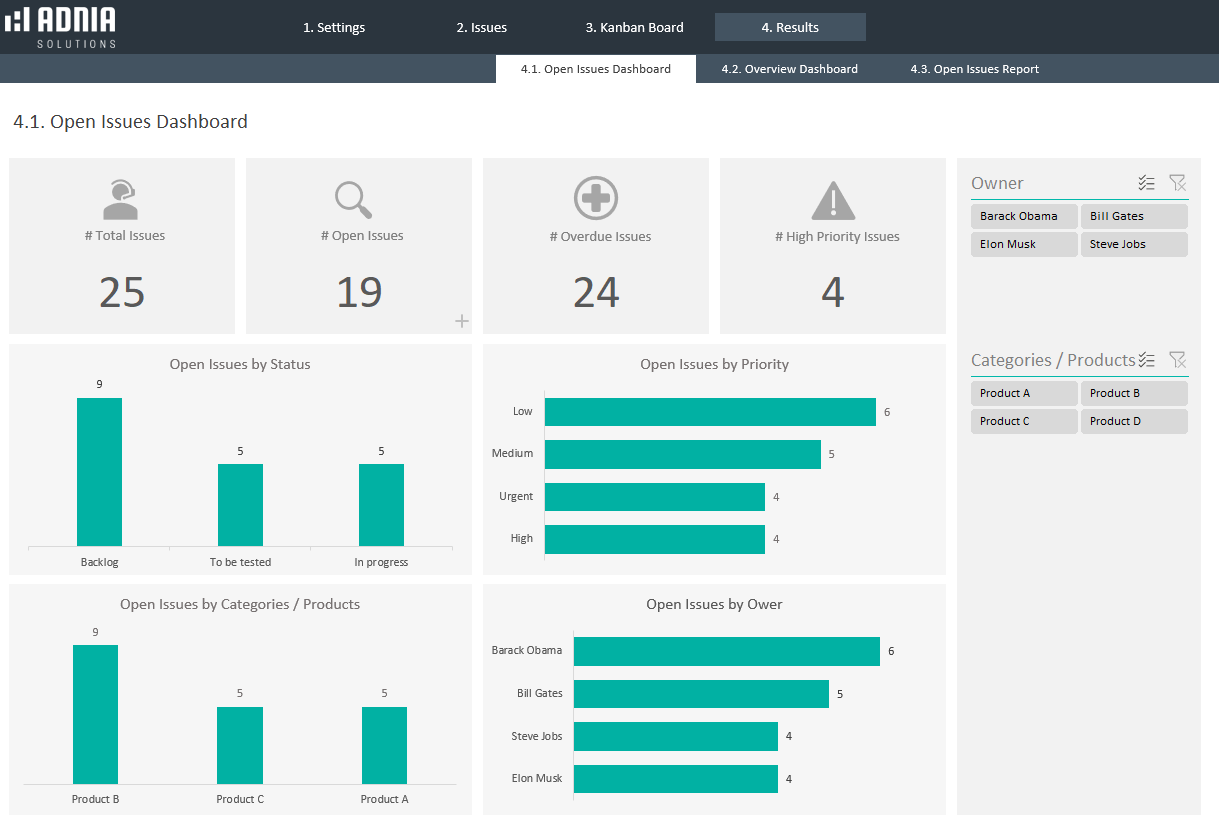1219x827 pixels.
Task: Open the 4.3. Open Issues Report tab
Action: (974, 69)
